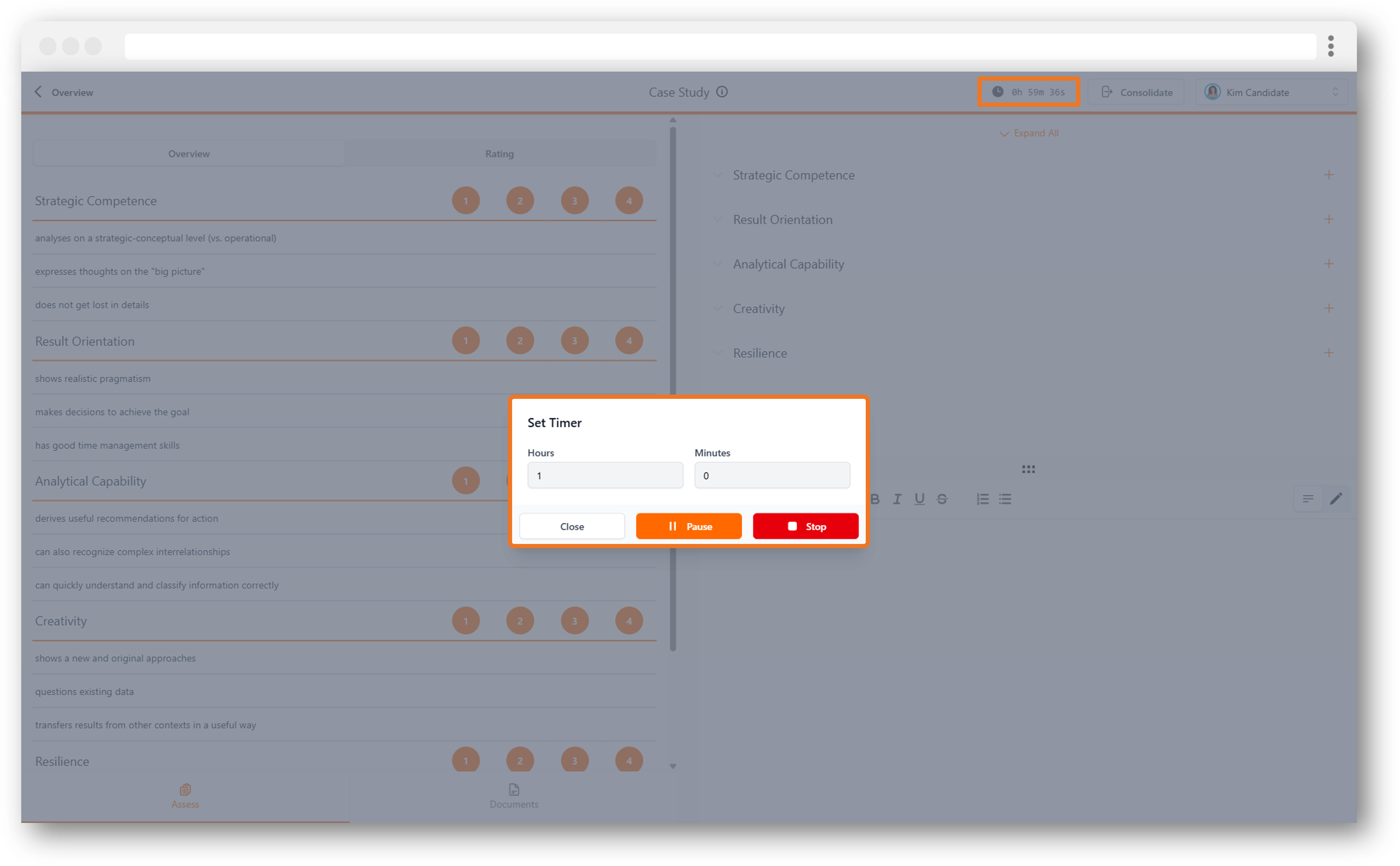Expand the Result Orientation notes section

718,219
